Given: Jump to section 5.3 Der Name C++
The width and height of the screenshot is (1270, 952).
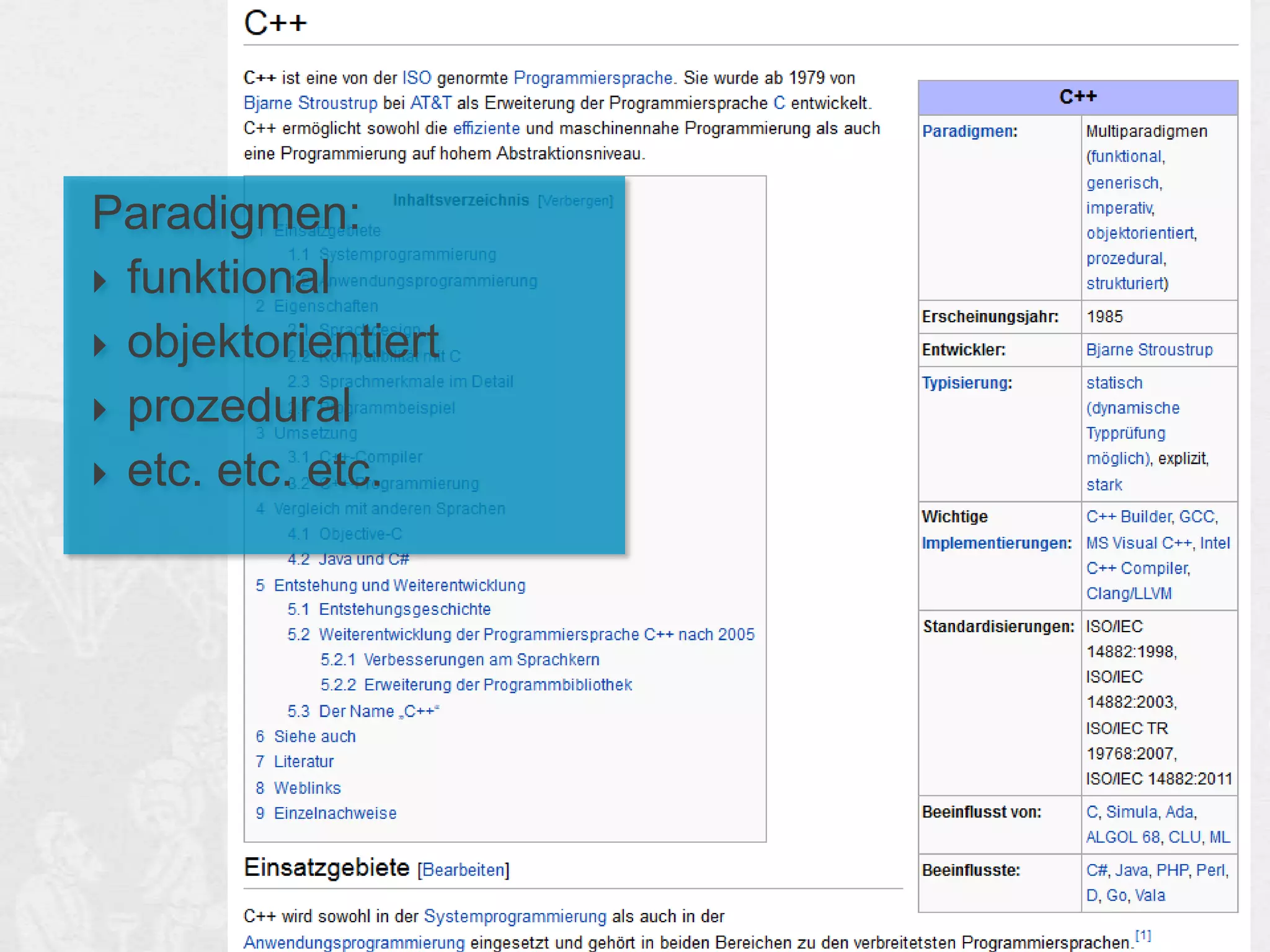Looking at the screenshot, I should coord(363,712).
